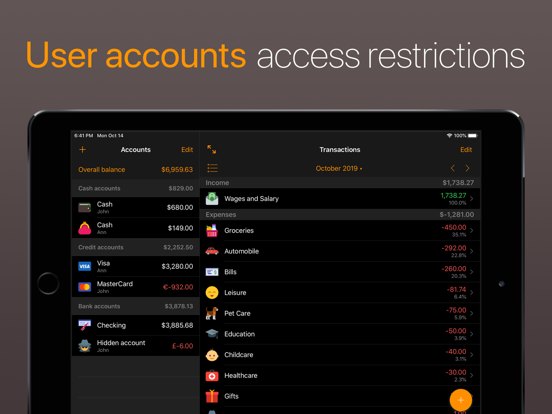The image size is (552, 414).
Task: Expand Education row chevron
Action: [x=472, y=334]
